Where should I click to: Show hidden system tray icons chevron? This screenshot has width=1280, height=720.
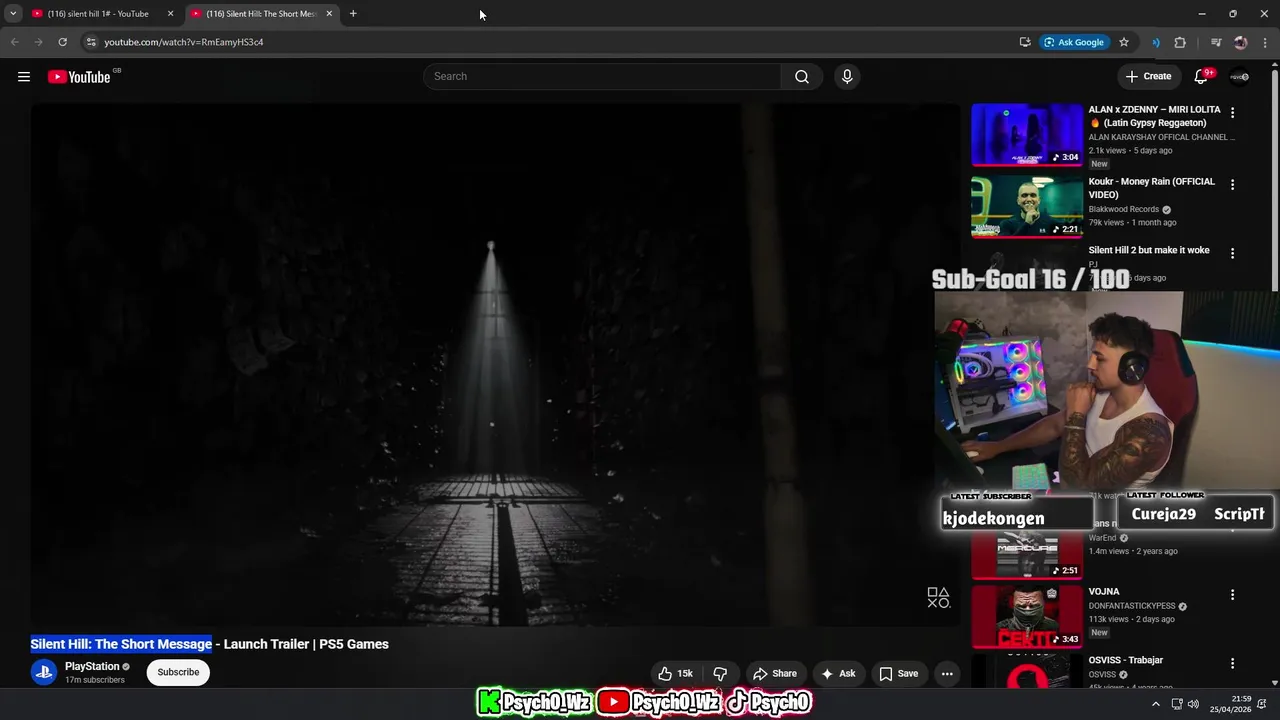point(1156,704)
